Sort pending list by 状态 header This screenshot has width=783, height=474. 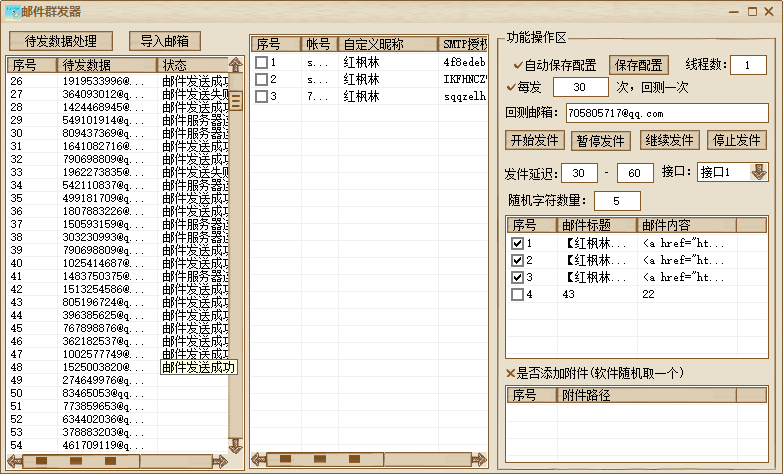193,65
